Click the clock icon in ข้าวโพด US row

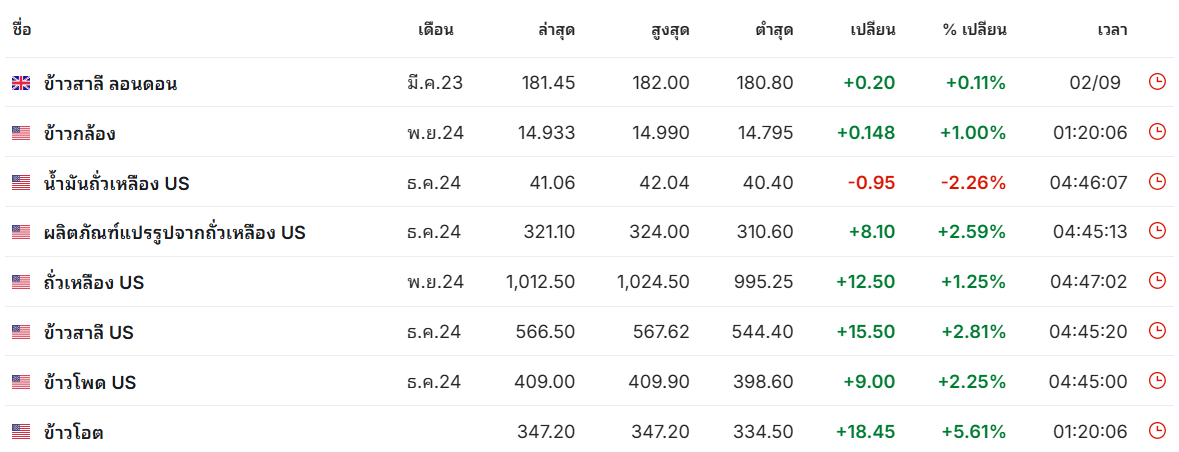(x=1157, y=381)
